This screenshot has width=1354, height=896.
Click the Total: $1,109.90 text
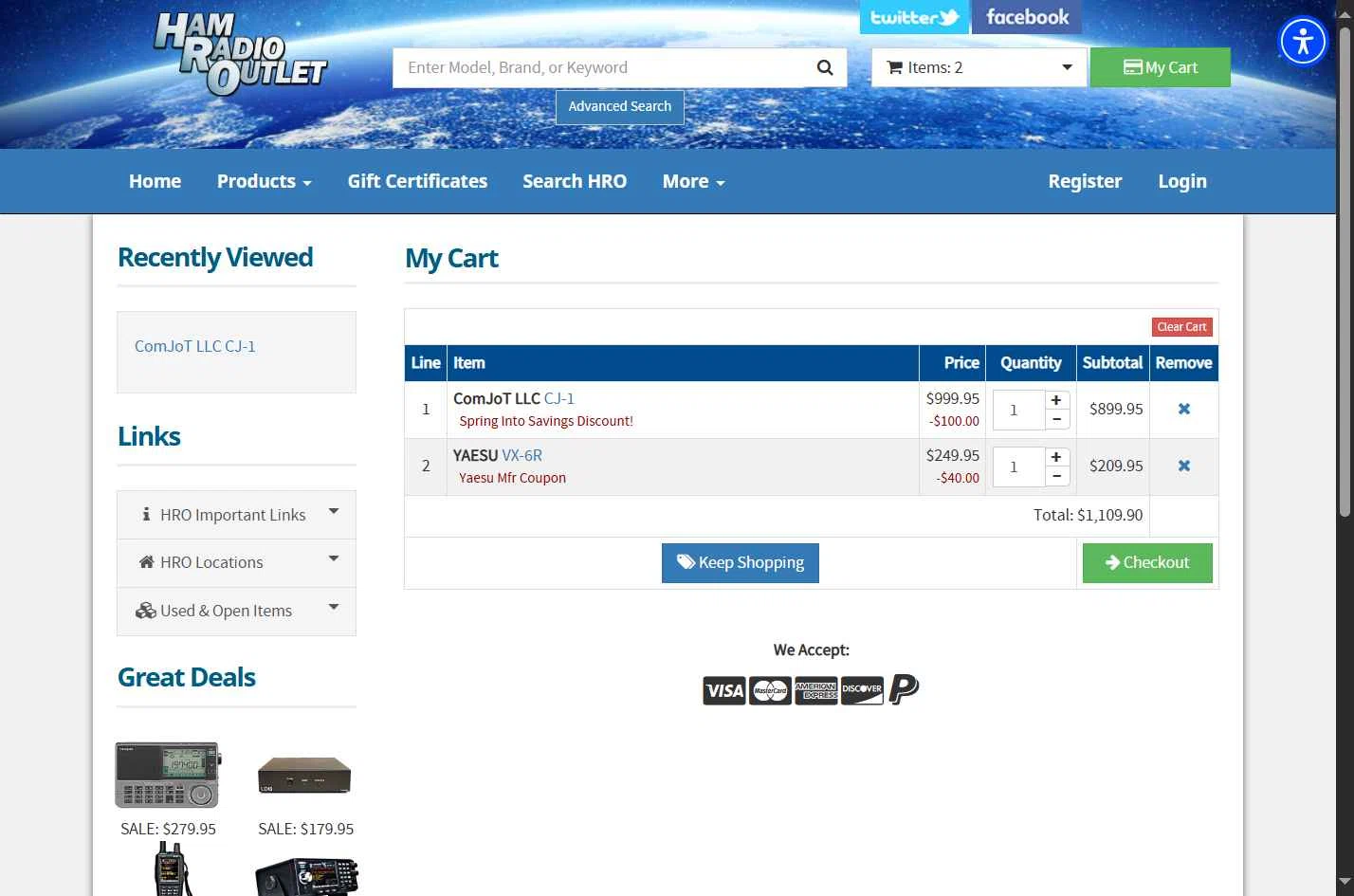(x=1088, y=515)
